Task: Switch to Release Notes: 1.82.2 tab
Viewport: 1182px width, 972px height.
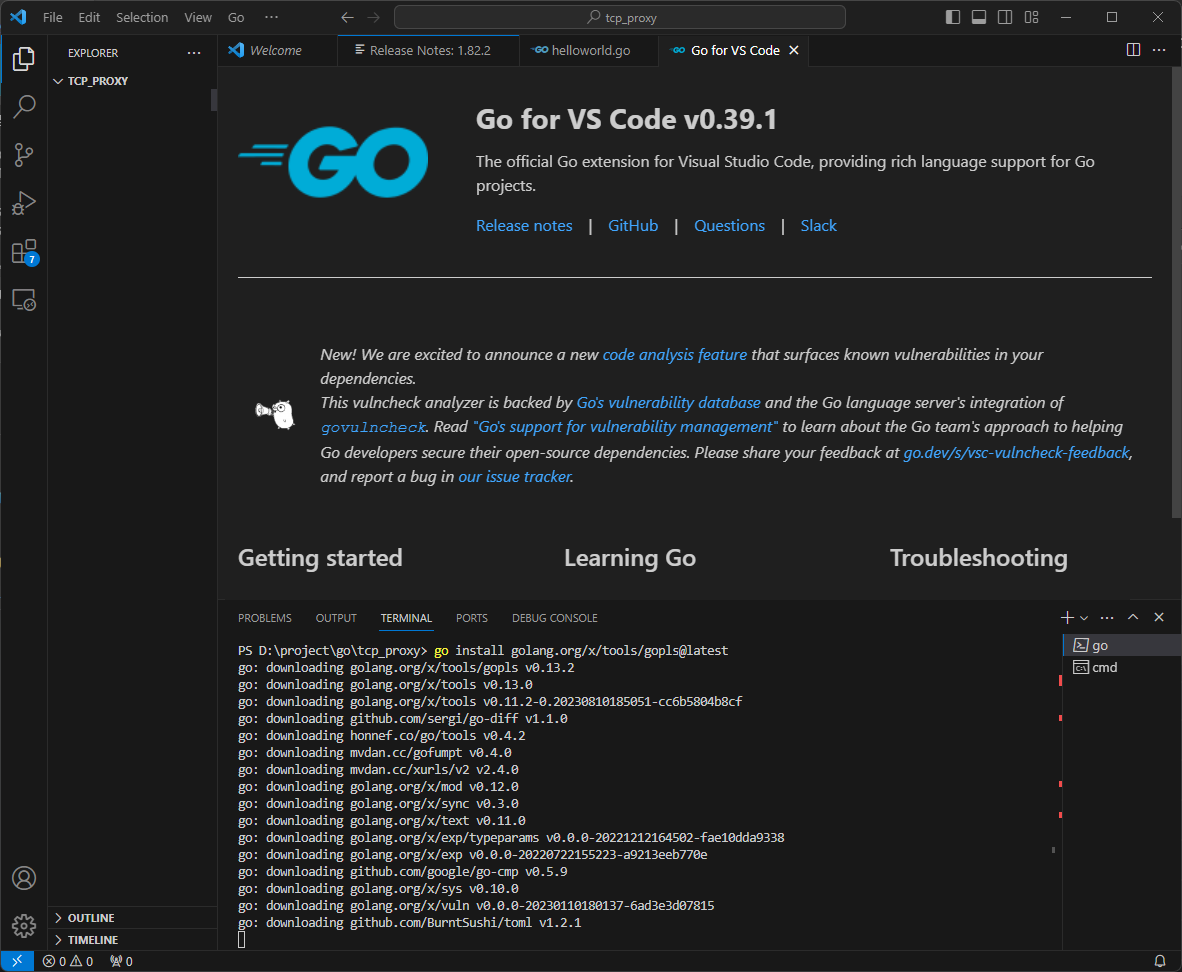Action: [x=428, y=51]
